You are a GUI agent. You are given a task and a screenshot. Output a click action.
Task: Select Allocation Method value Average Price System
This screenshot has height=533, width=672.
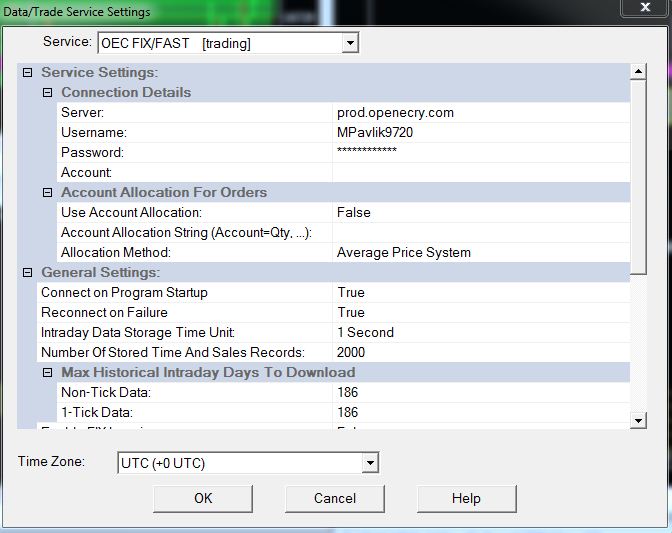481,252
